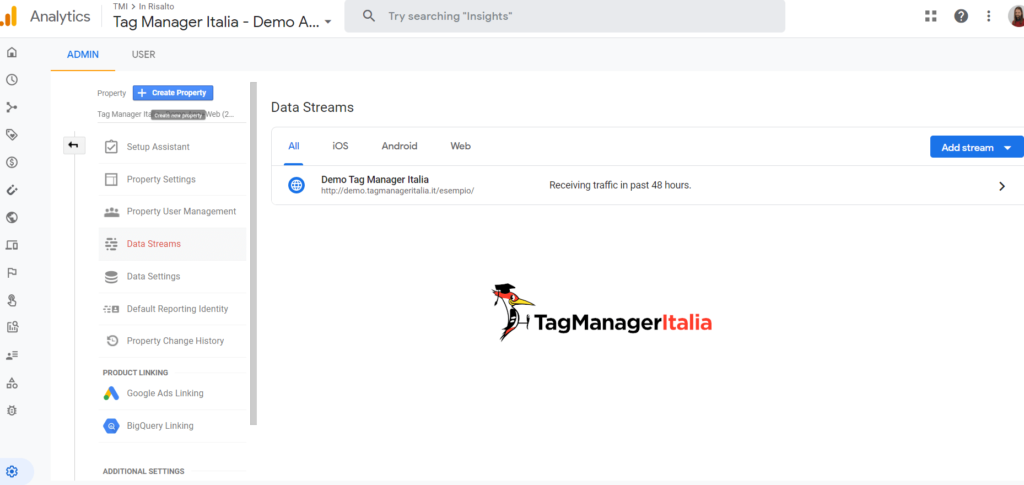Open Property User Management
The height and width of the screenshot is (485, 1024).
[x=172, y=211]
